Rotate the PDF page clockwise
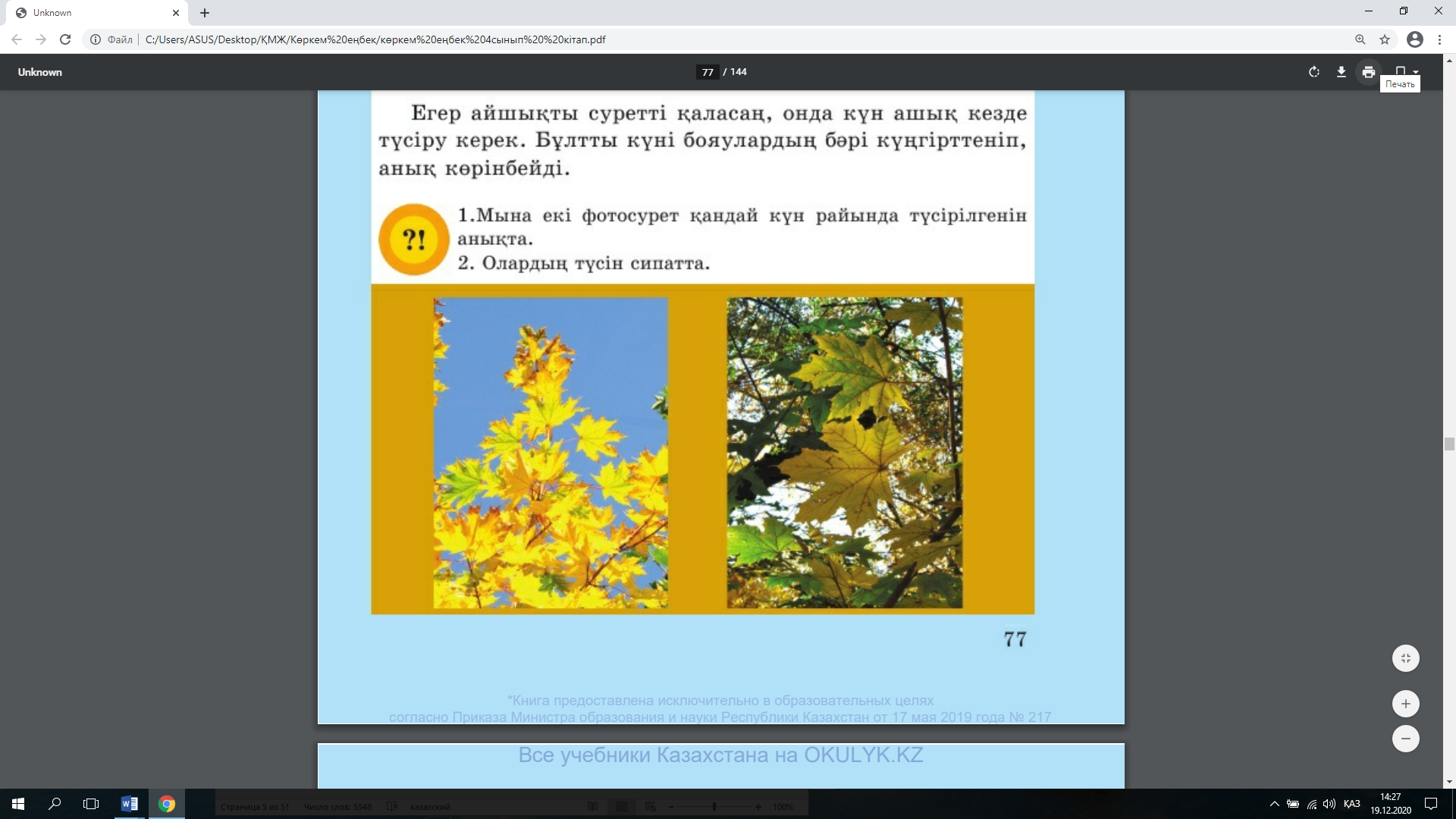 pyautogui.click(x=1313, y=72)
